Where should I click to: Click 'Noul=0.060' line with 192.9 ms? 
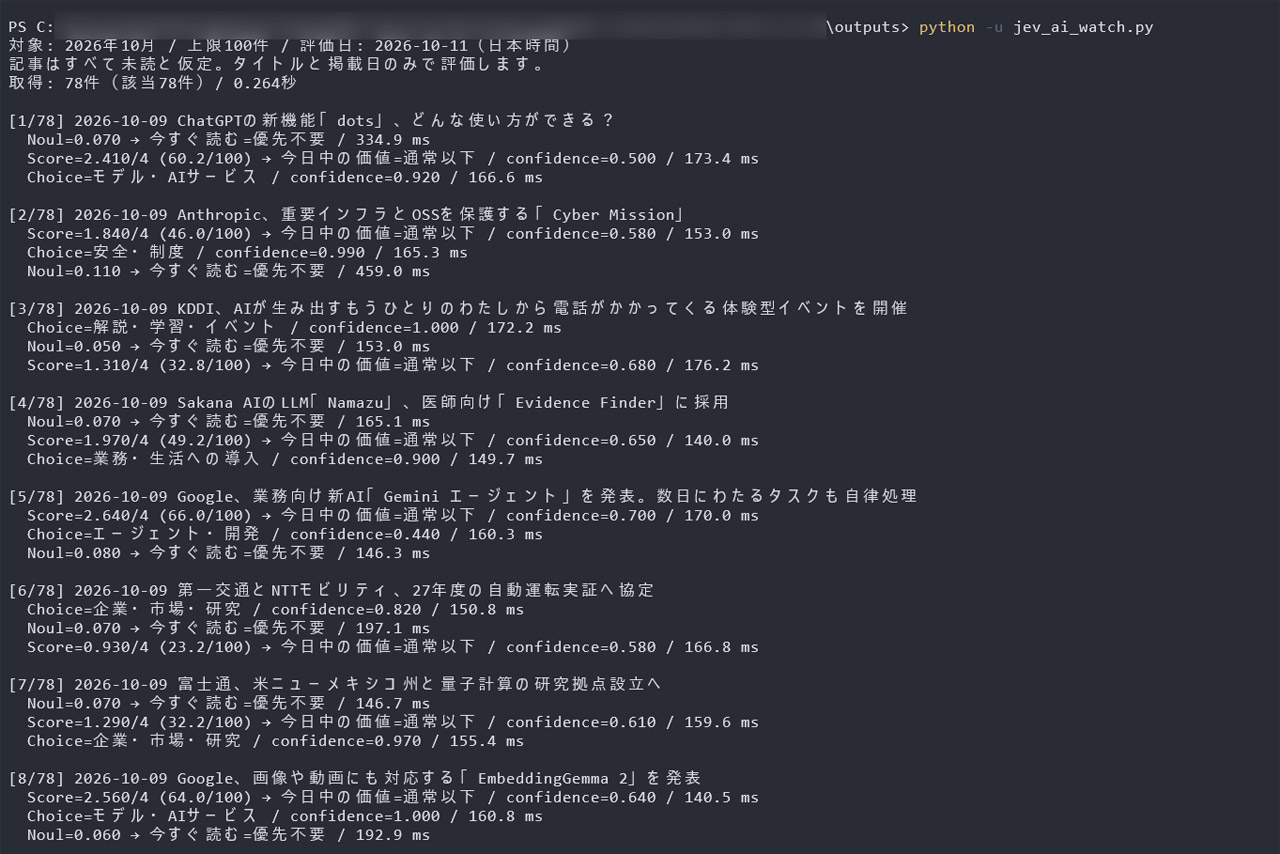[228, 834]
